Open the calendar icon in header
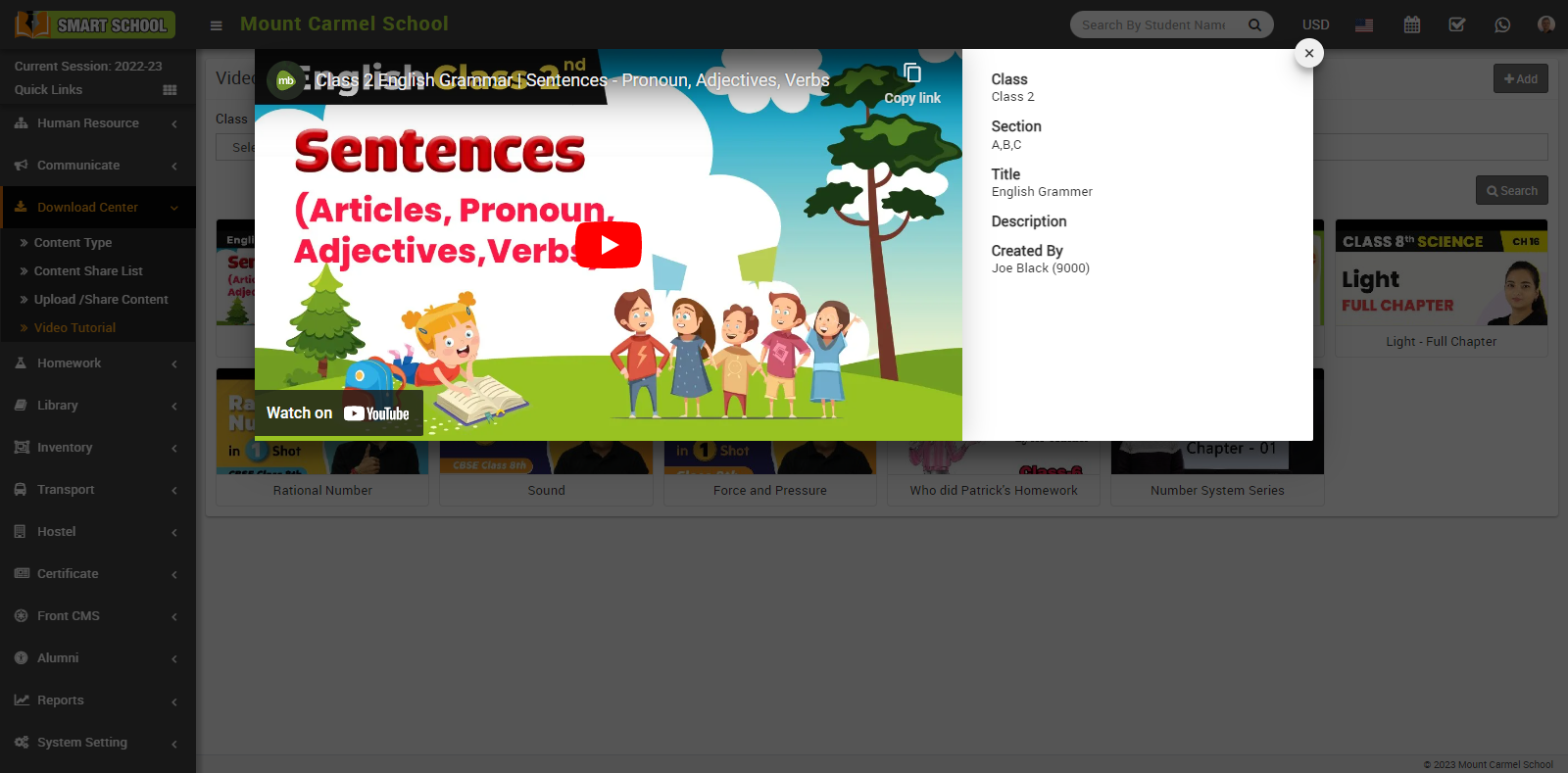The image size is (1568, 773). click(1411, 25)
